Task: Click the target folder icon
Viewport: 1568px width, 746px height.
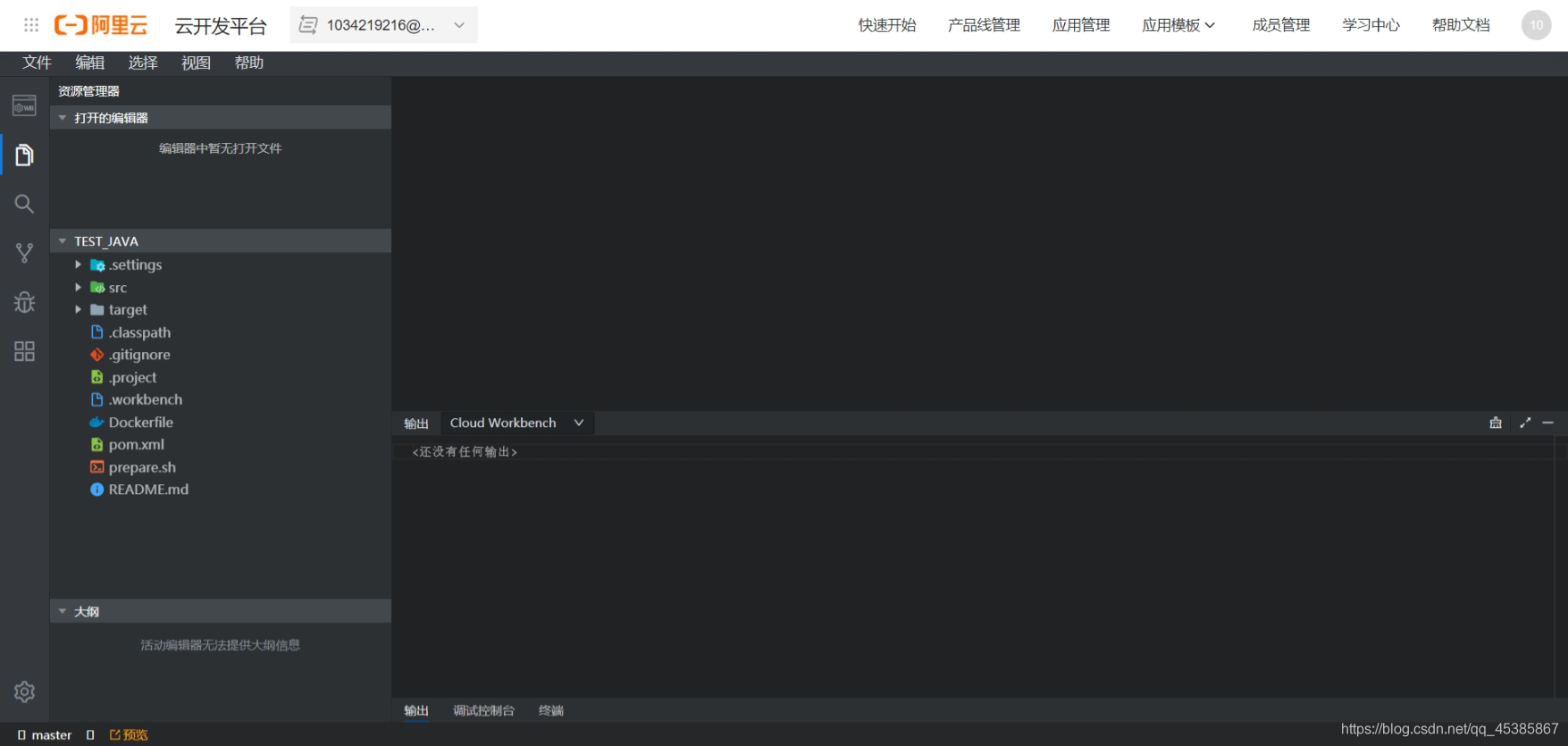Action: pyautogui.click(x=97, y=310)
